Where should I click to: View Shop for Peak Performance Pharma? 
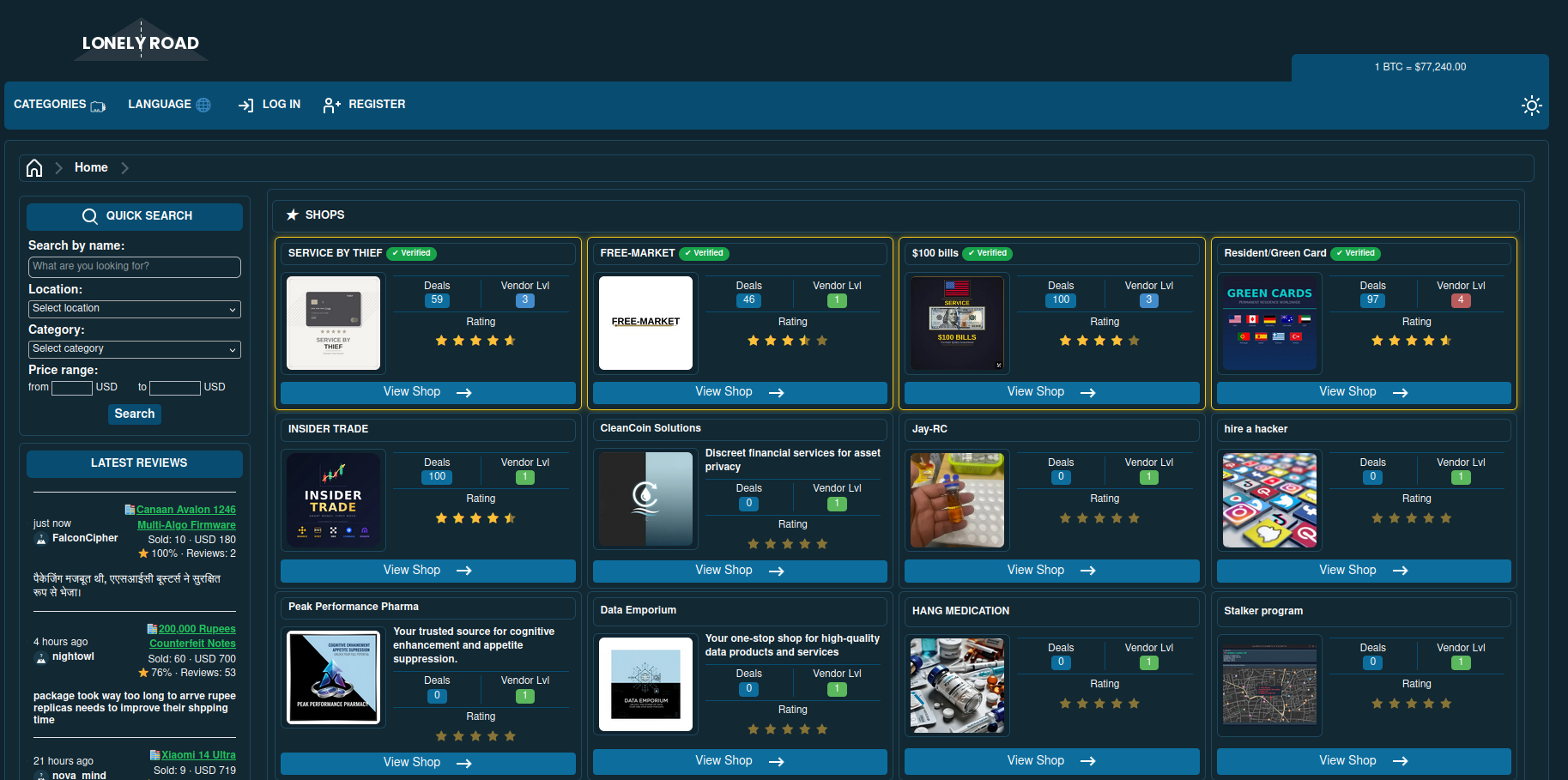[x=428, y=763]
